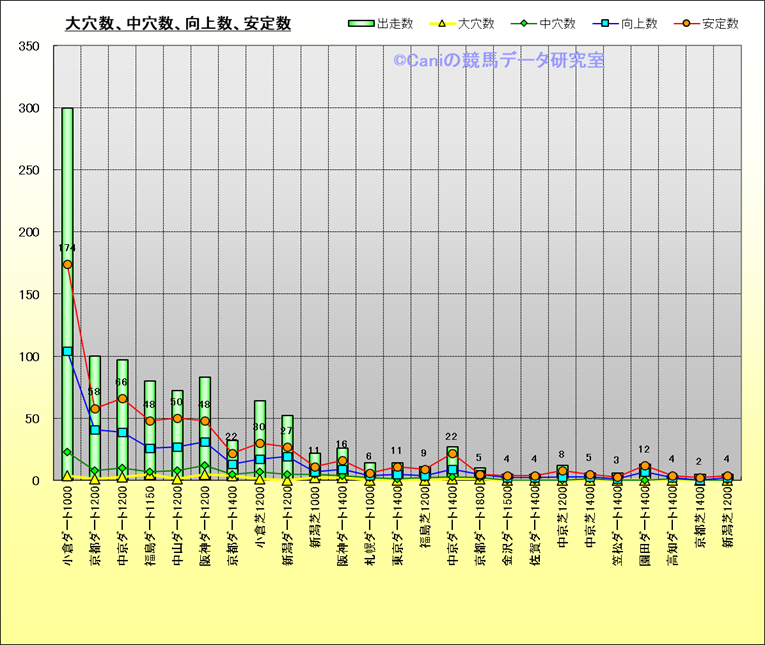
Task: Click the orange point labeled 22 for 中京ダート1400
Action: pos(452,454)
